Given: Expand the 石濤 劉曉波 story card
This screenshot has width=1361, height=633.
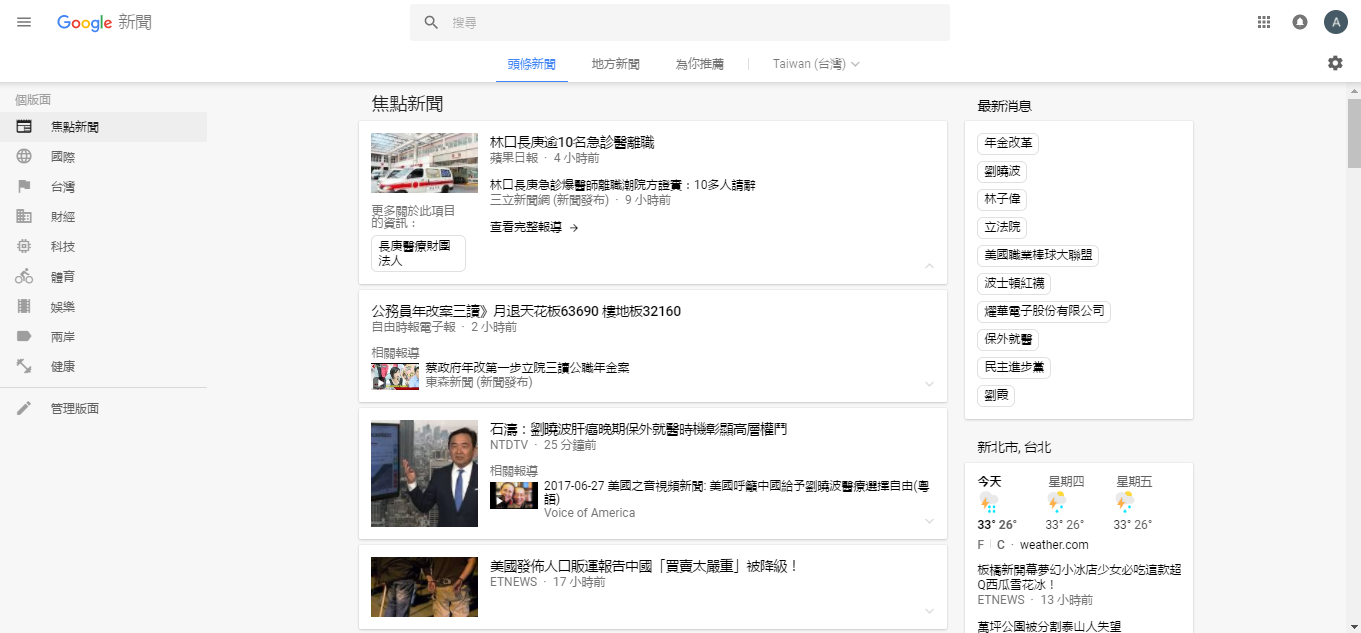Looking at the screenshot, I should [x=929, y=521].
